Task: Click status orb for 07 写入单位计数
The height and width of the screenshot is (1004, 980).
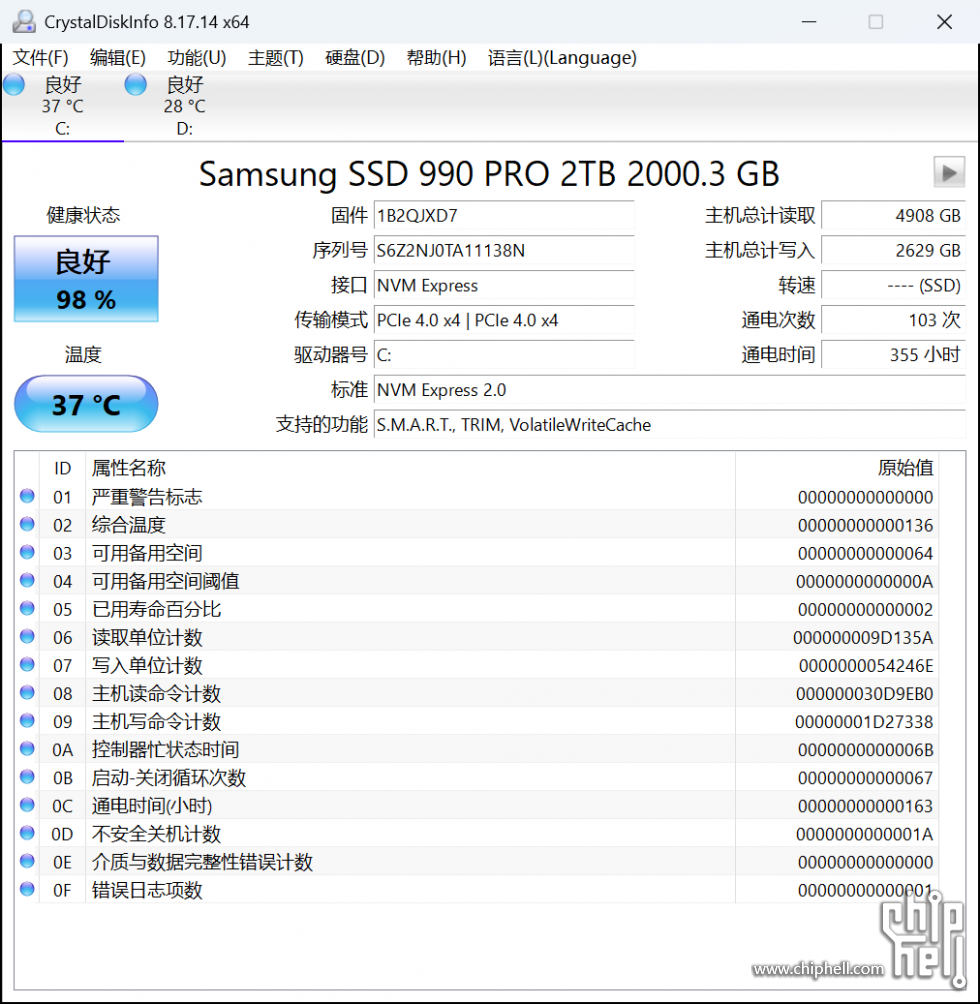Action: (x=27, y=665)
